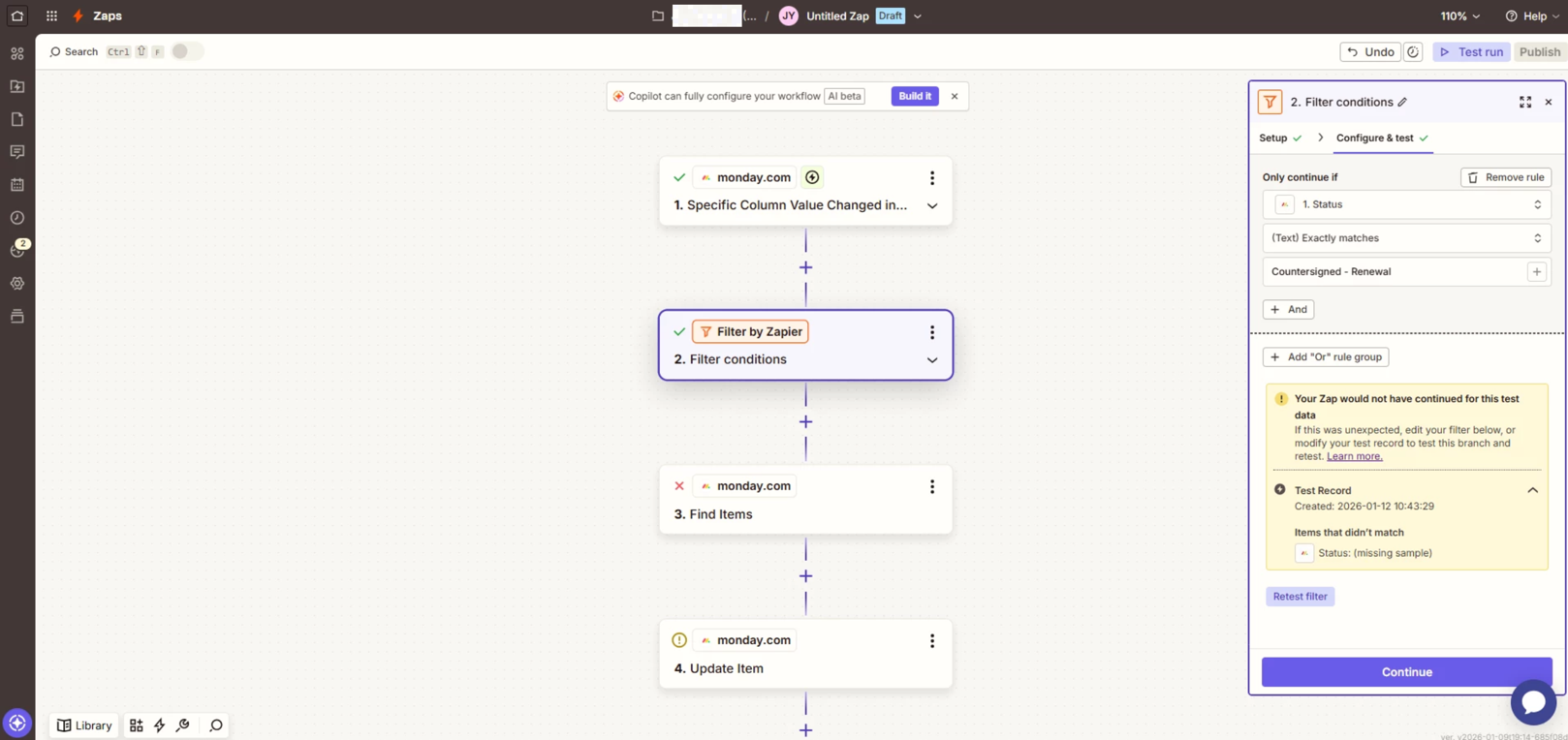Open the Help menu
Viewport: 1568px width, 740px height.
click(1532, 16)
